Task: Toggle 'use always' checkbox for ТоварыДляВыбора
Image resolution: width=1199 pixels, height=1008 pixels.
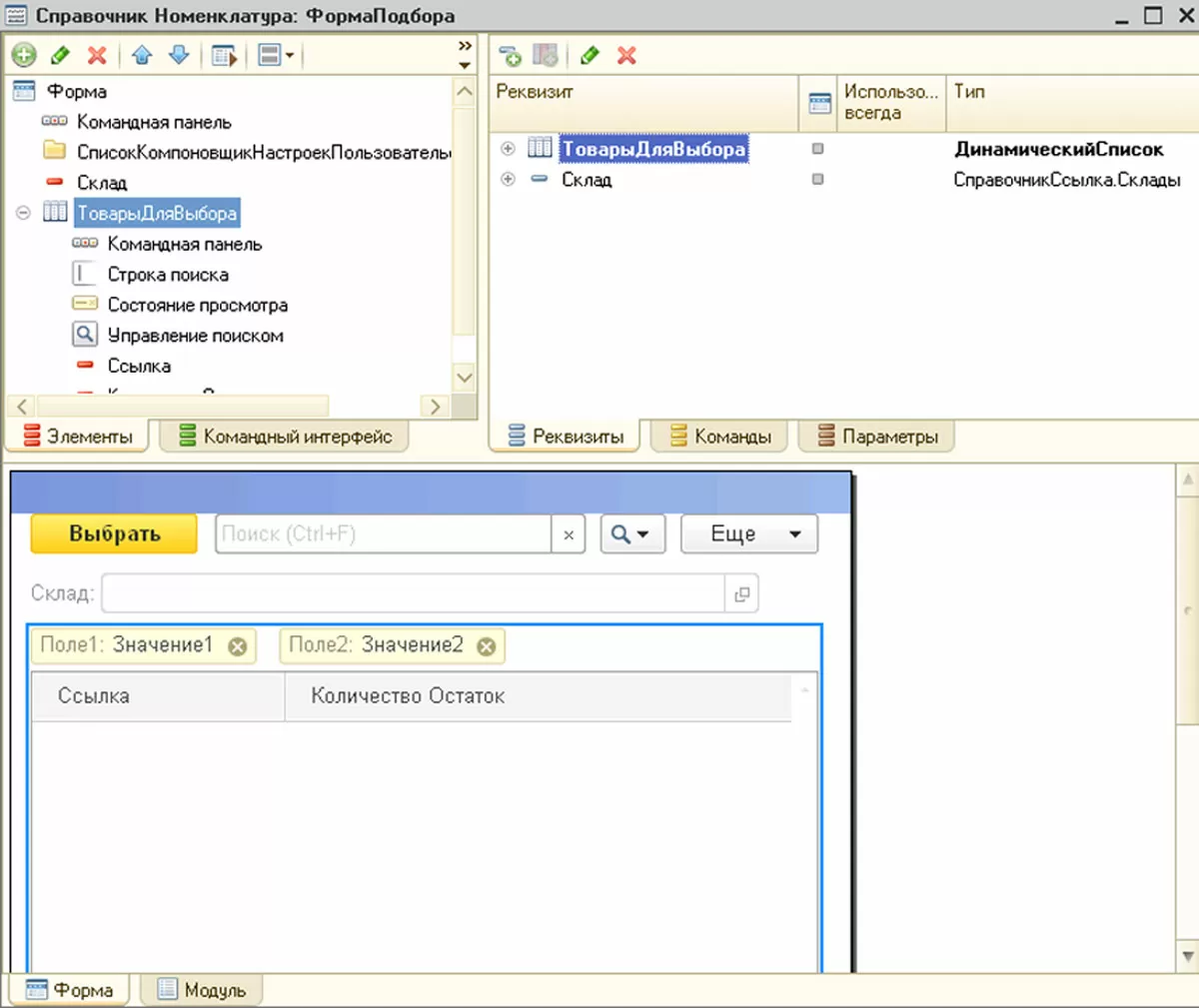Action: click(818, 149)
